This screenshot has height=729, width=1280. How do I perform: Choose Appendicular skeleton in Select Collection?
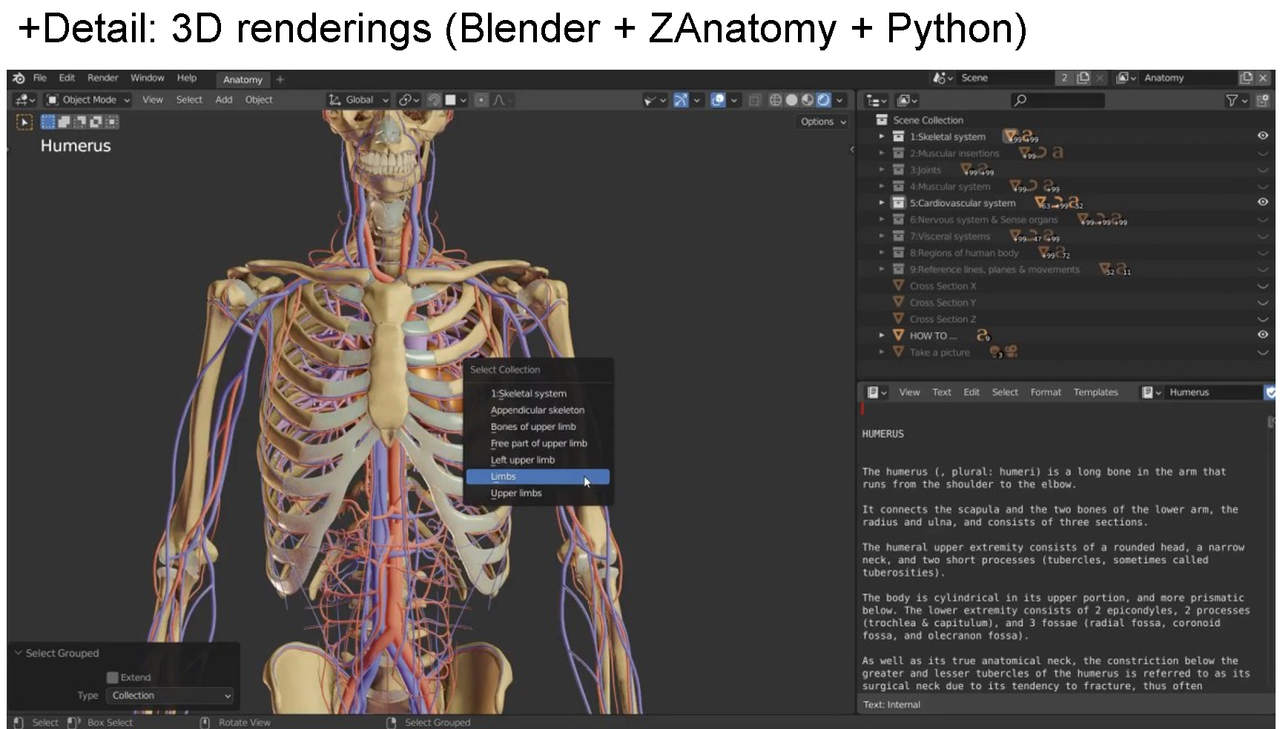click(x=538, y=410)
